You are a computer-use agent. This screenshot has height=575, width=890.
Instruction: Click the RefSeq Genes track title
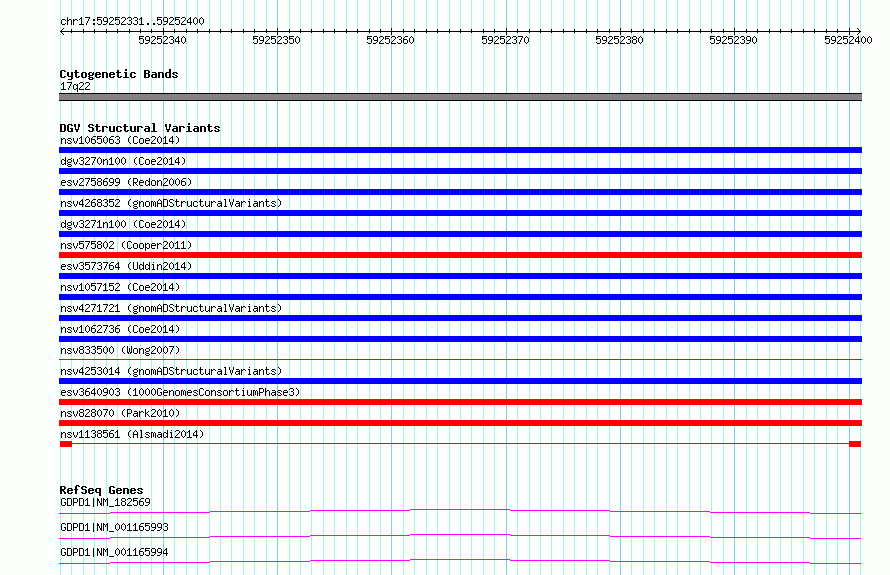tap(101, 490)
